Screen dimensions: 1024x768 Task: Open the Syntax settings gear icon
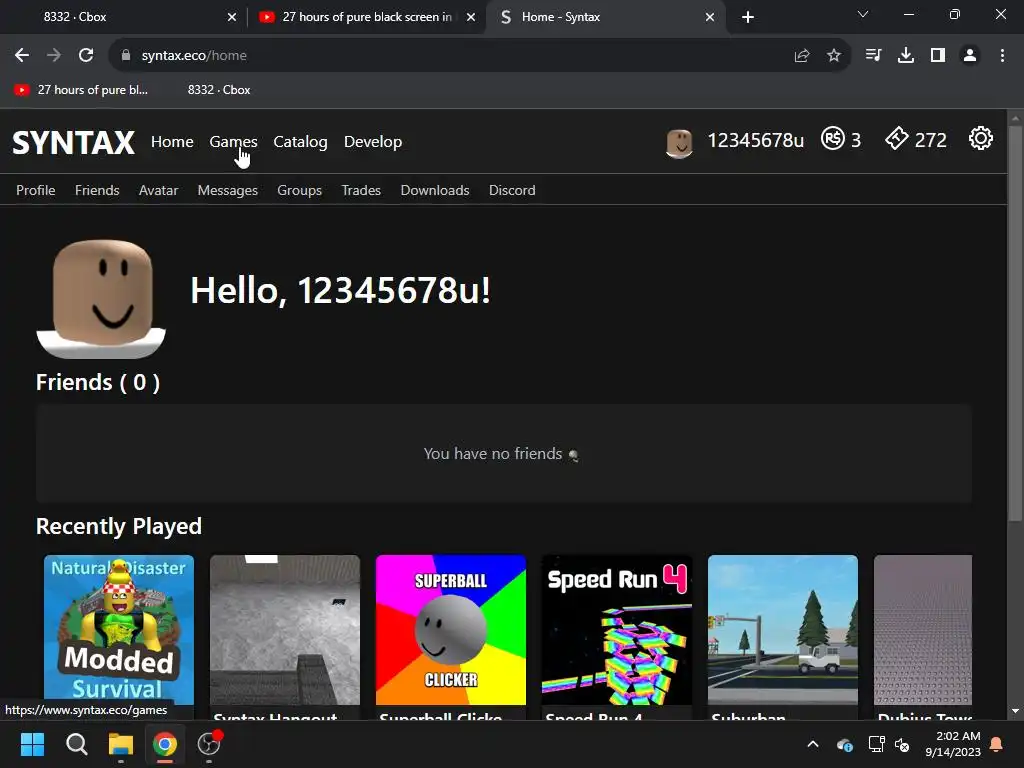coord(980,138)
